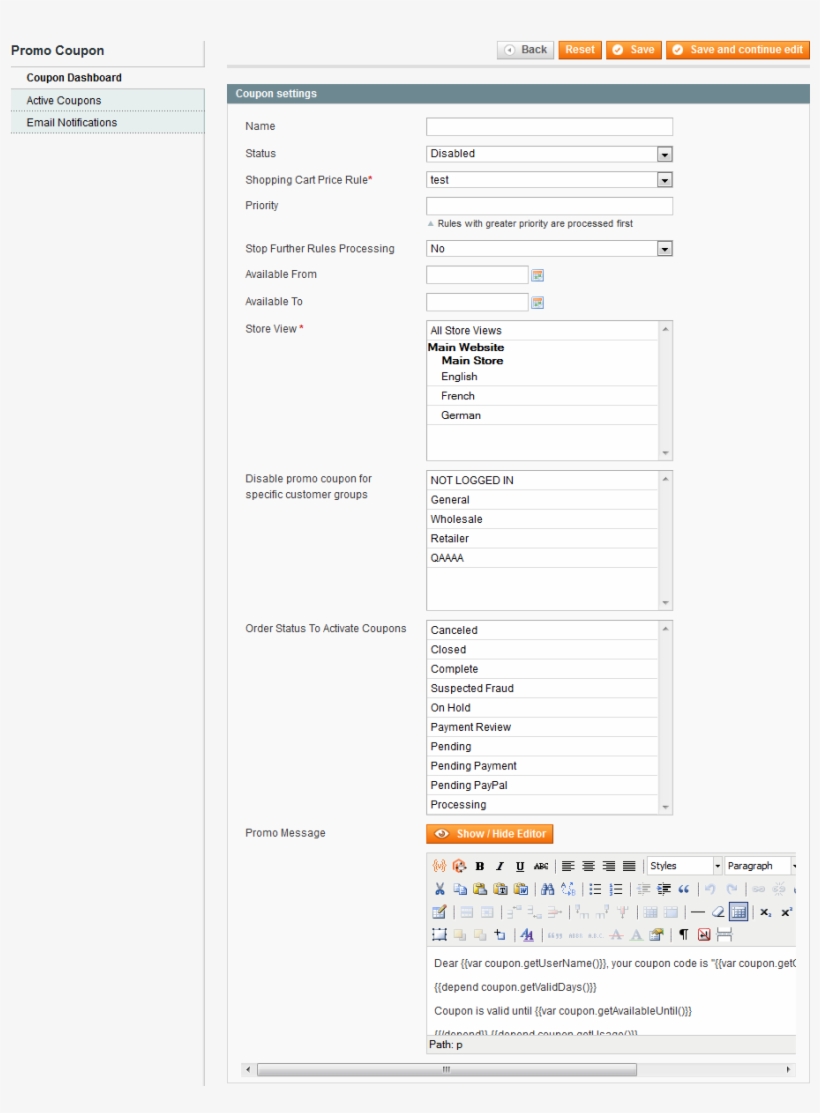Apply bold formatting in the promo message editor

tap(479, 867)
